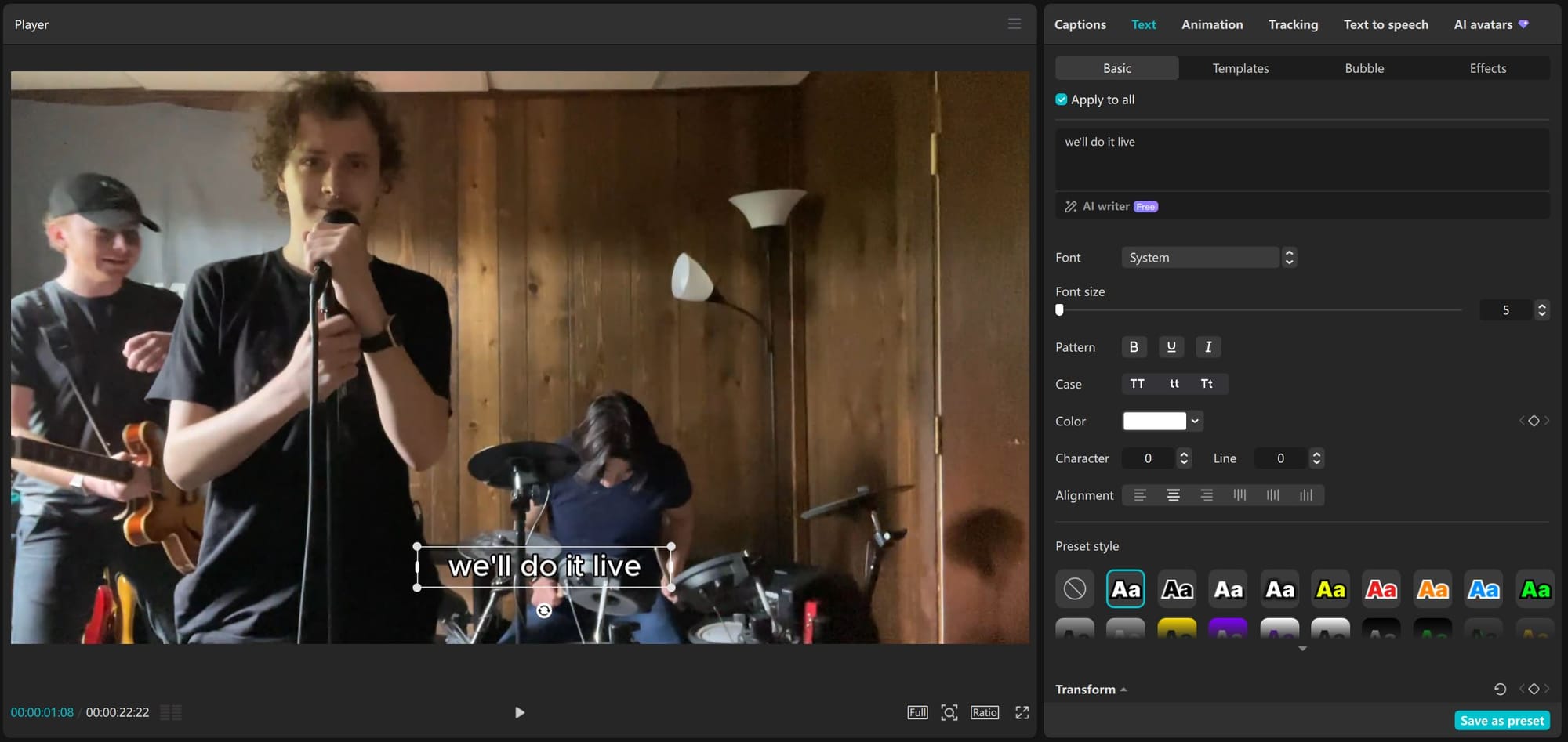Reset the Transform settings
Screen dimensions: 1568x742
click(1500, 690)
